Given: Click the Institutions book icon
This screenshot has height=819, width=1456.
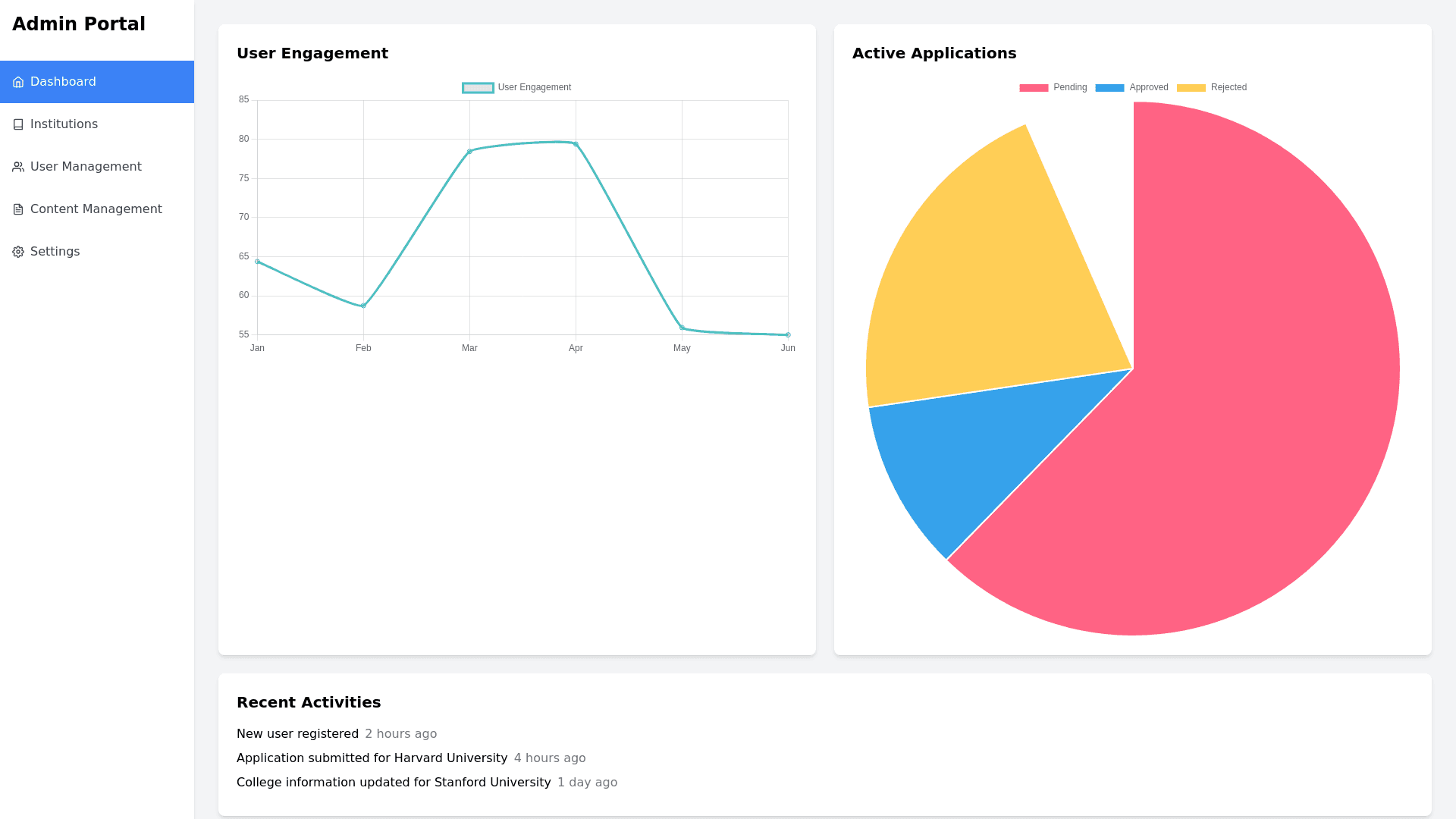Looking at the screenshot, I should 18,124.
